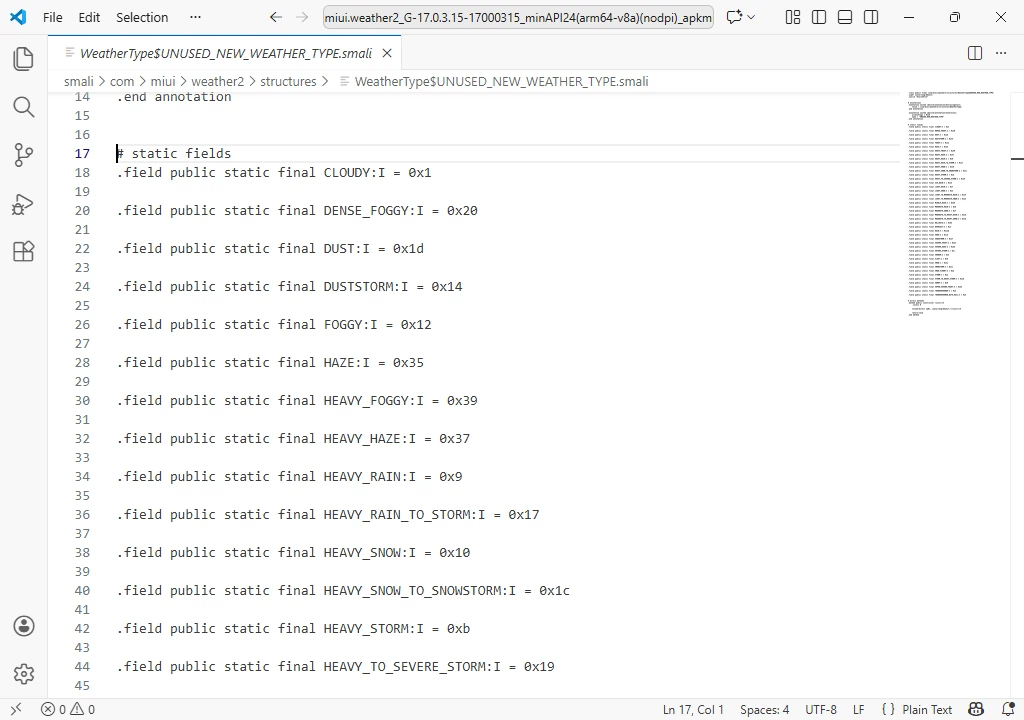Open the Copilot chat dropdown in title bar
1024x720 pixels.
coord(741,17)
